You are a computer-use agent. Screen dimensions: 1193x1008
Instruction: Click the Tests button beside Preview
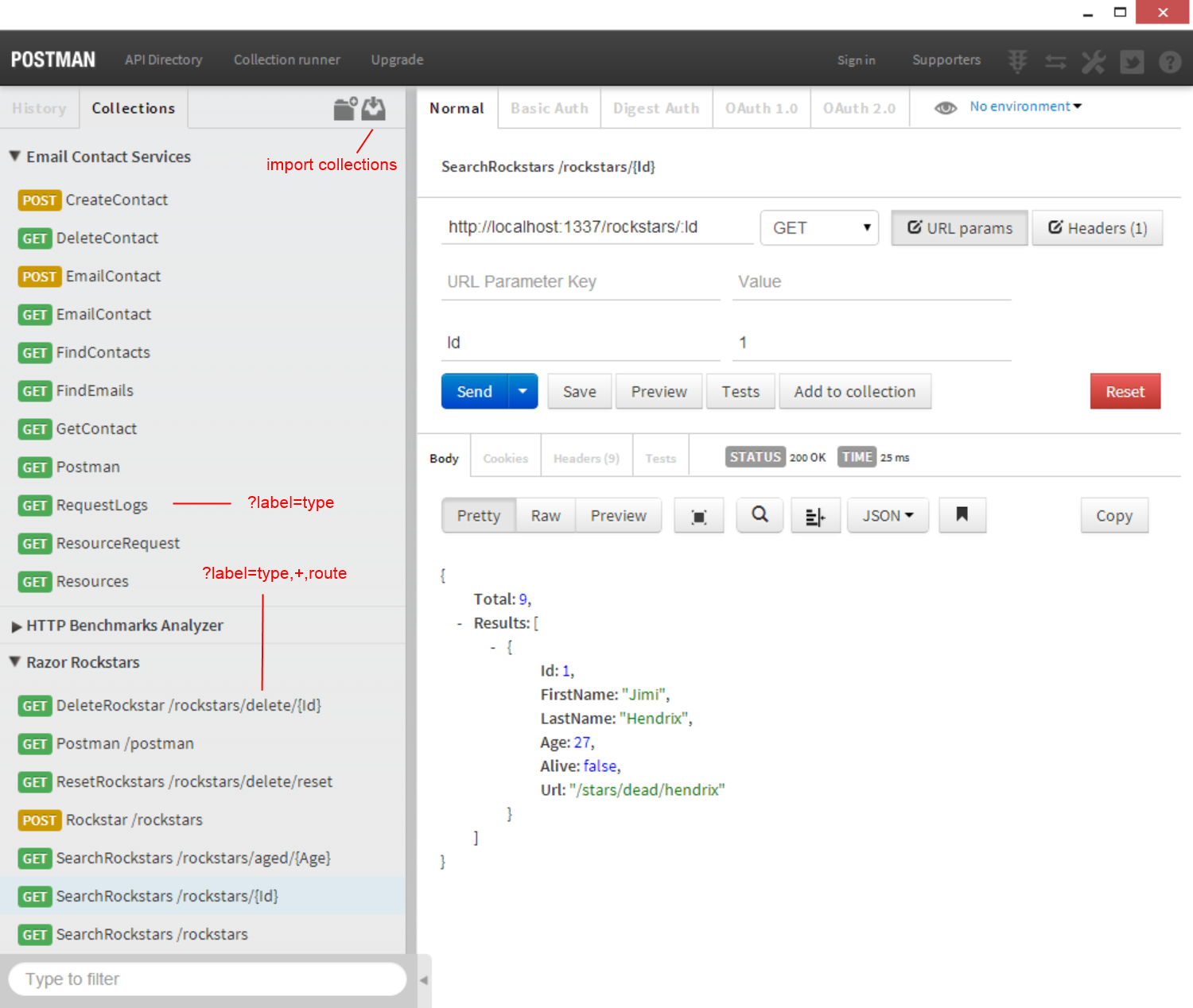(x=740, y=391)
